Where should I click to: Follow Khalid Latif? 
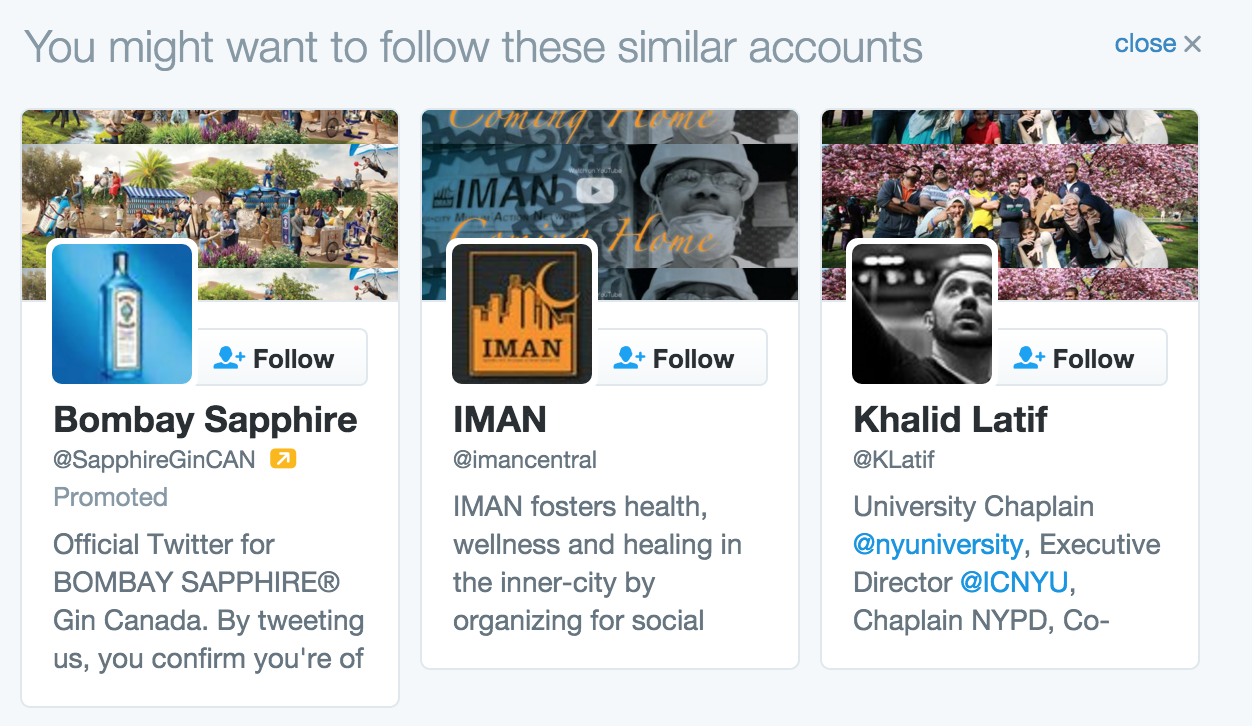[1081, 358]
